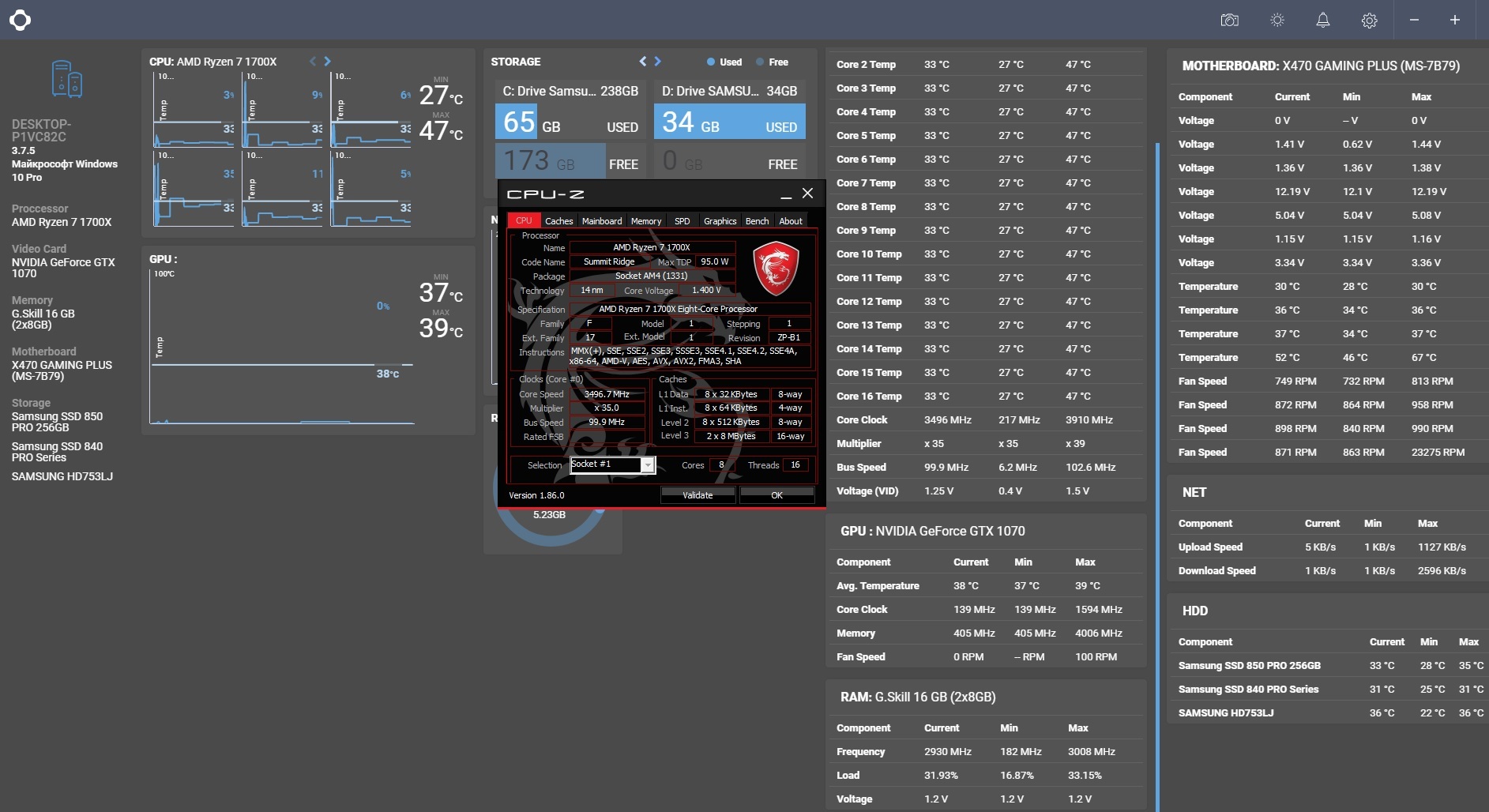Screen dimensions: 1489x812
Task: Click the 'Core 16 Temp' row label
Action: point(869,397)
